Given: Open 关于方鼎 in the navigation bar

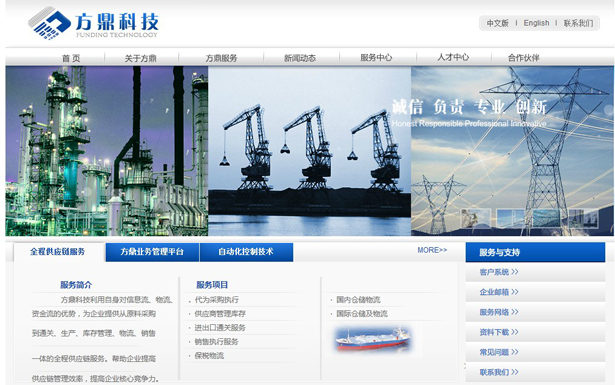Looking at the screenshot, I should (x=140, y=58).
